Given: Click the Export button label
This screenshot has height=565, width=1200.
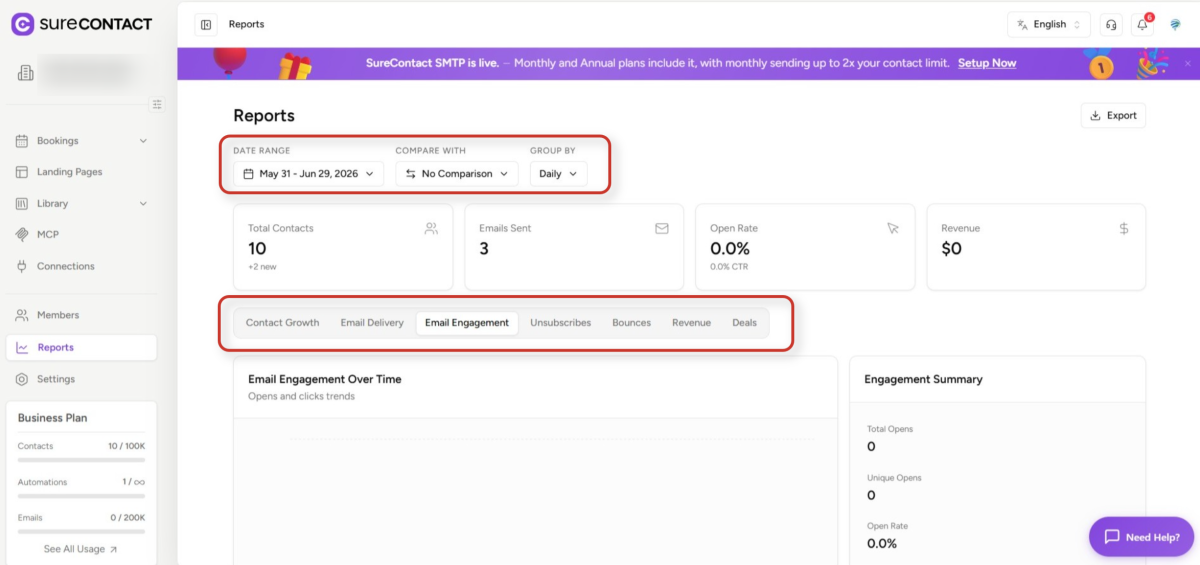Looking at the screenshot, I should pos(1121,115).
